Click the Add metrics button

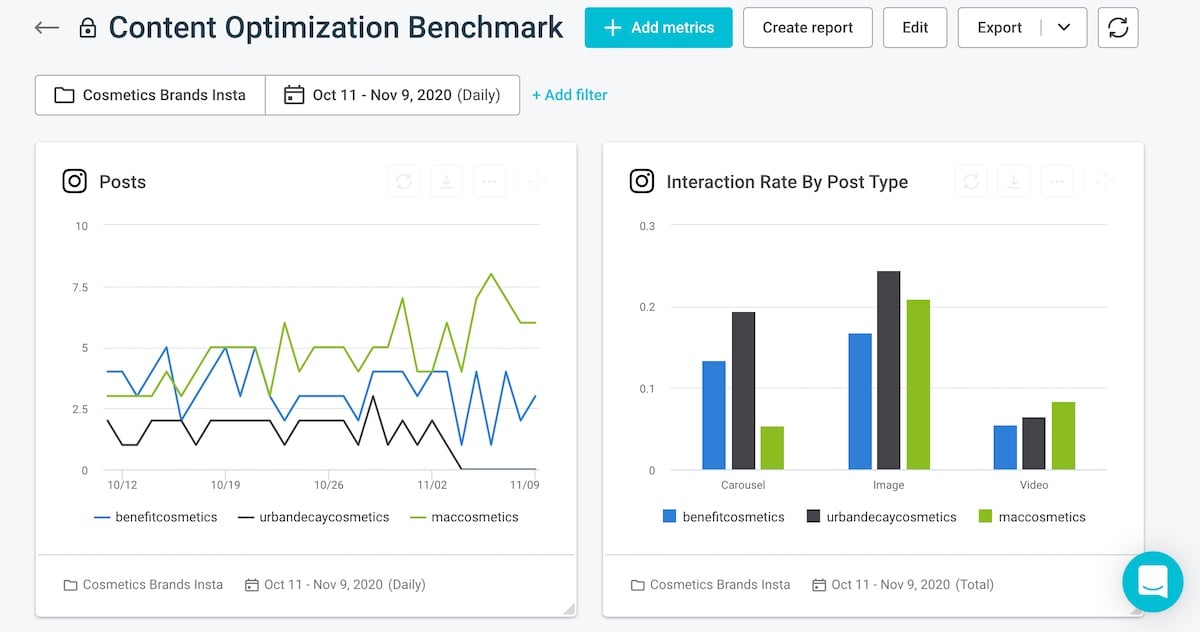(x=658, y=28)
